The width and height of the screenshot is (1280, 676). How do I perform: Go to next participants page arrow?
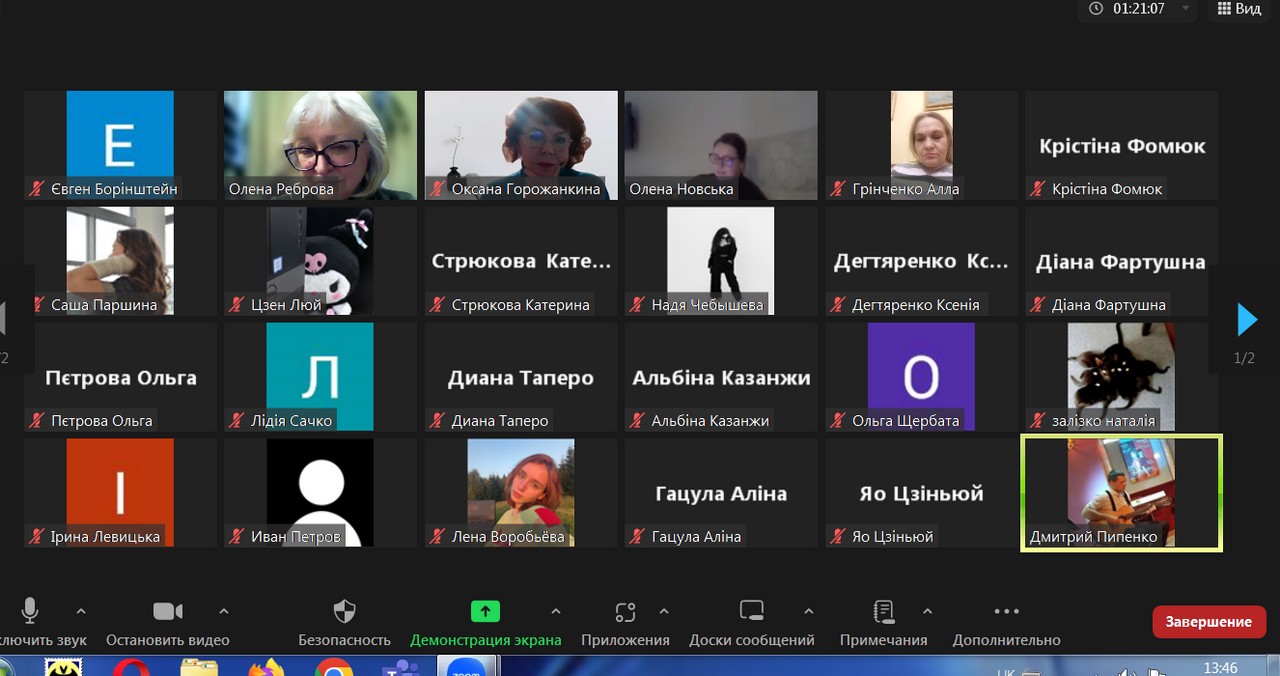[x=1246, y=319]
